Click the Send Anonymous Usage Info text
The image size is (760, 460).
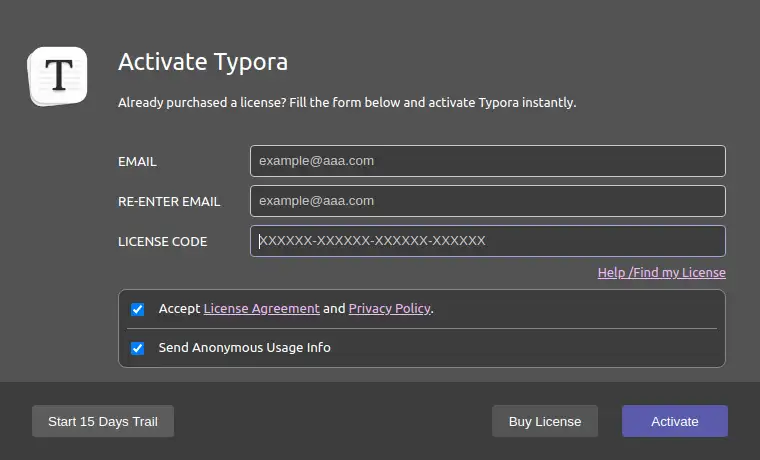pyautogui.click(x=244, y=348)
